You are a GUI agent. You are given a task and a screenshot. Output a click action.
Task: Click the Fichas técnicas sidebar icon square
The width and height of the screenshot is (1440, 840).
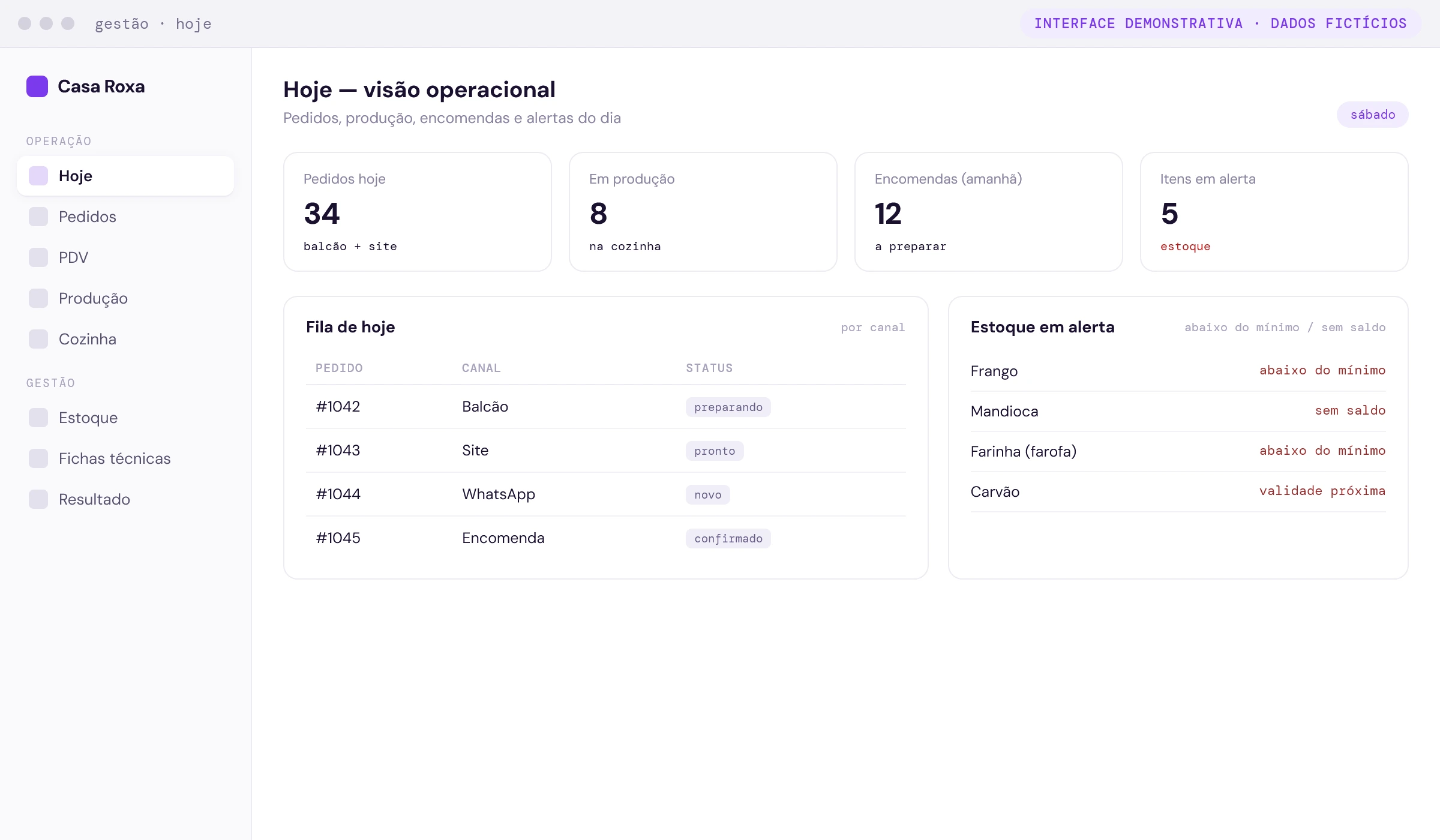pyautogui.click(x=38, y=458)
